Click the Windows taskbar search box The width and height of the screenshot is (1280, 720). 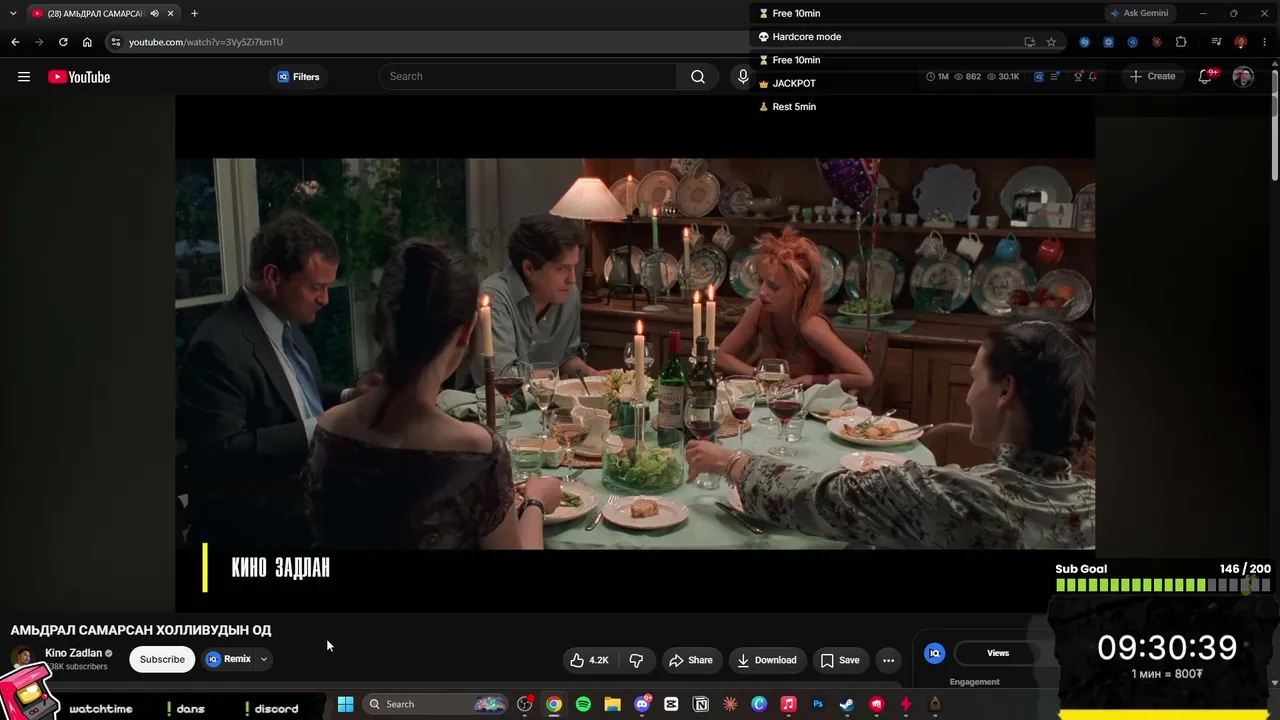(x=435, y=704)
